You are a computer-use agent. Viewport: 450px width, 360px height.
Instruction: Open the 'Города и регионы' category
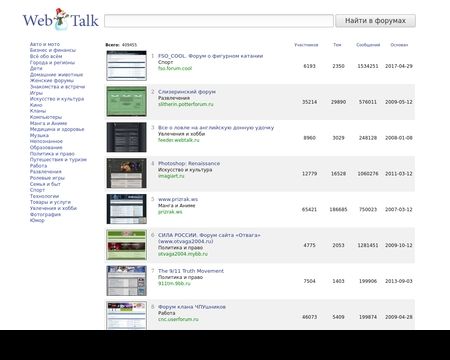click(x=52, y=62)
